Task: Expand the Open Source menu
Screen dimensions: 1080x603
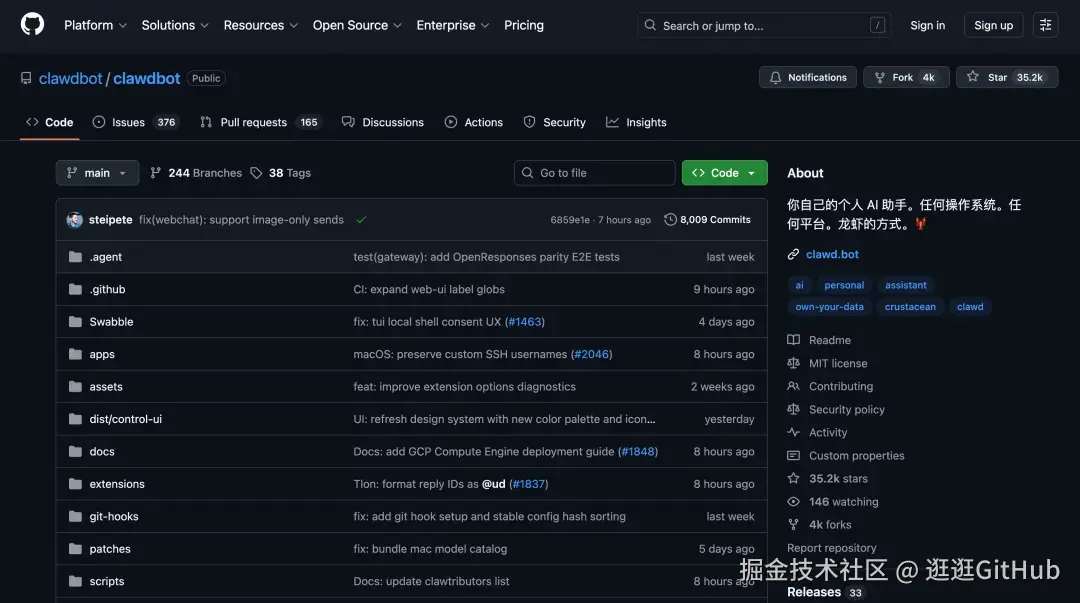Action: 357,25
